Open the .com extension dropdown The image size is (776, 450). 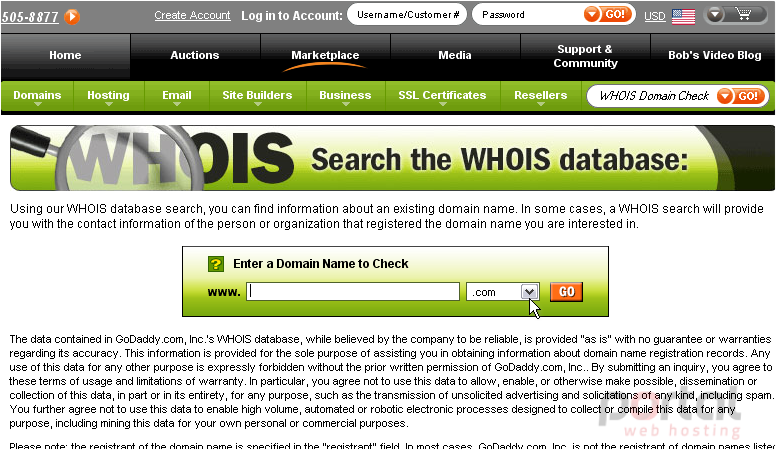530,292
